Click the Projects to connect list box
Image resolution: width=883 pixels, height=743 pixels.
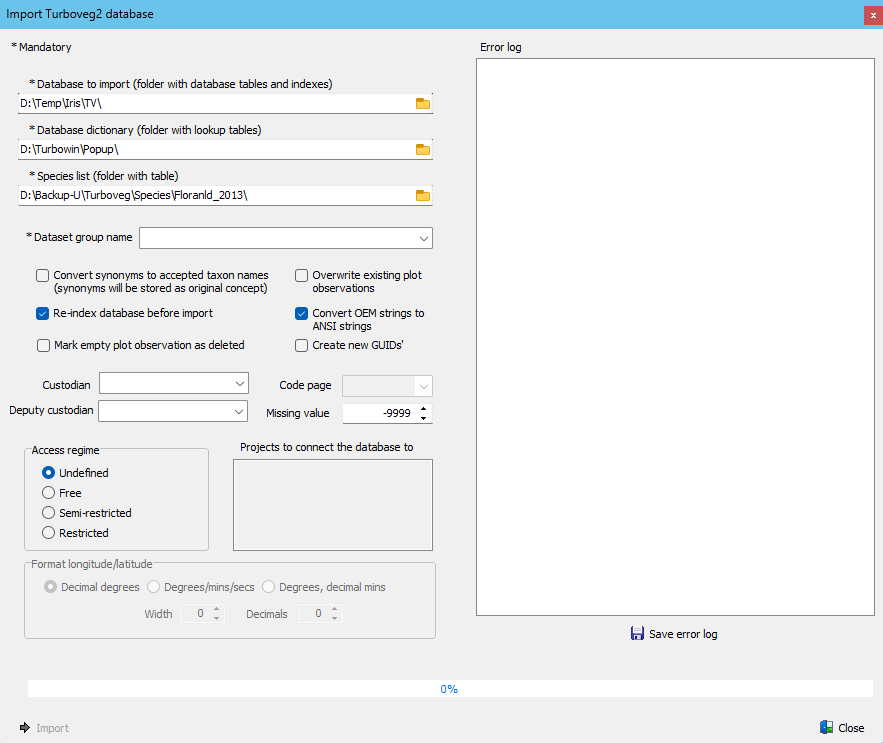(x=332, y=505)
